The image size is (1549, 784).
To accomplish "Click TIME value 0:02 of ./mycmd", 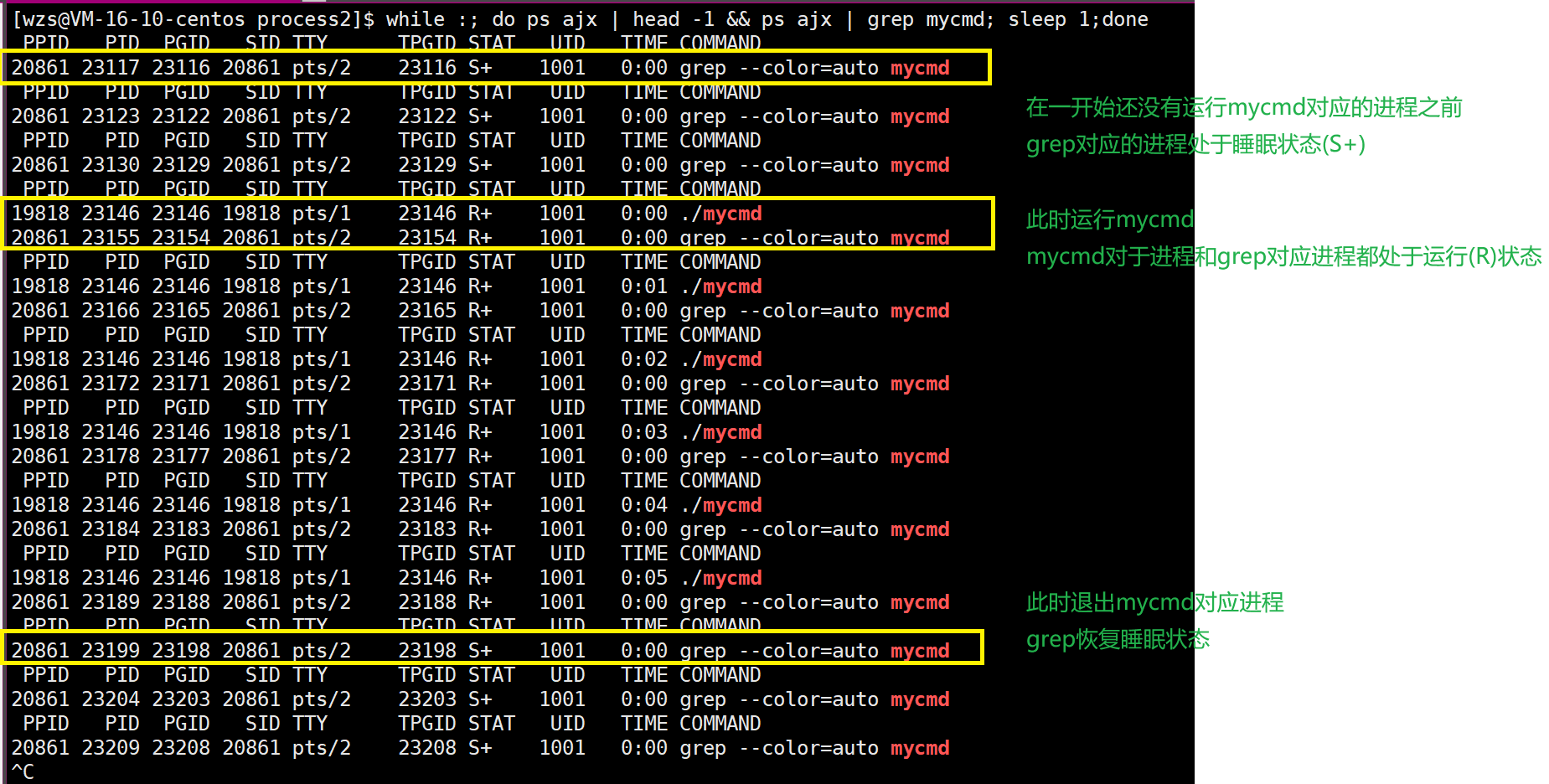I will (x=644, y=359).
